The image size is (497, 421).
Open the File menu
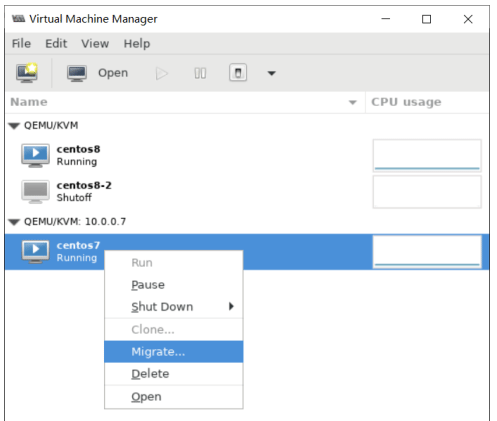click(x=21, y=44)
